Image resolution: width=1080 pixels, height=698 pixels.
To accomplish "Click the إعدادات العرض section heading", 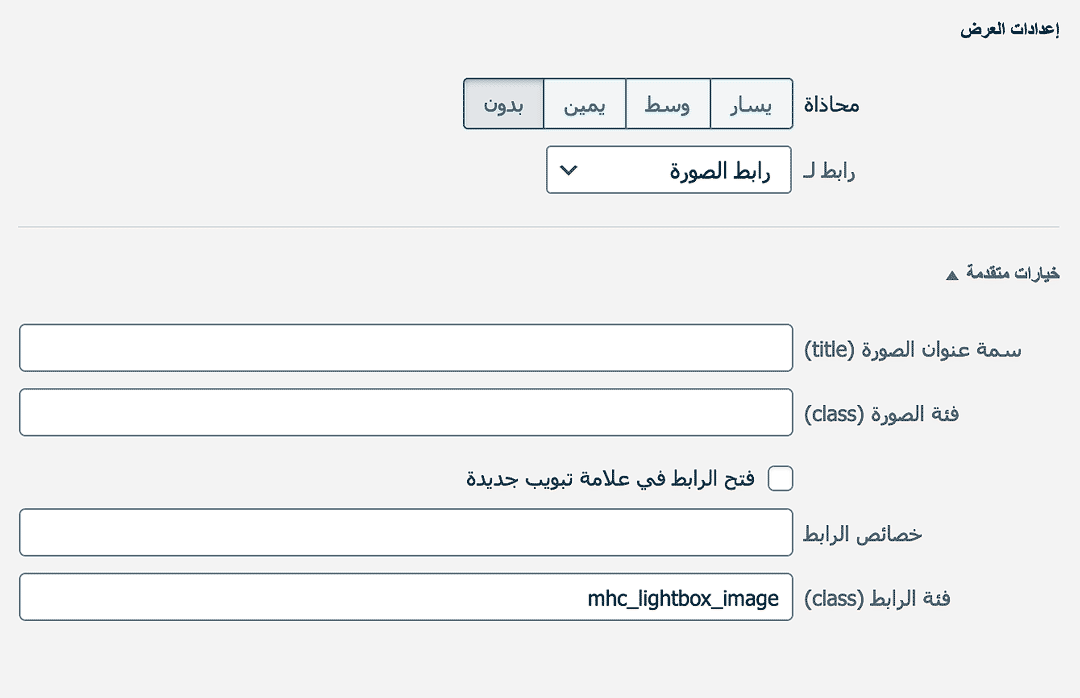I will (x=1010, y=29).
